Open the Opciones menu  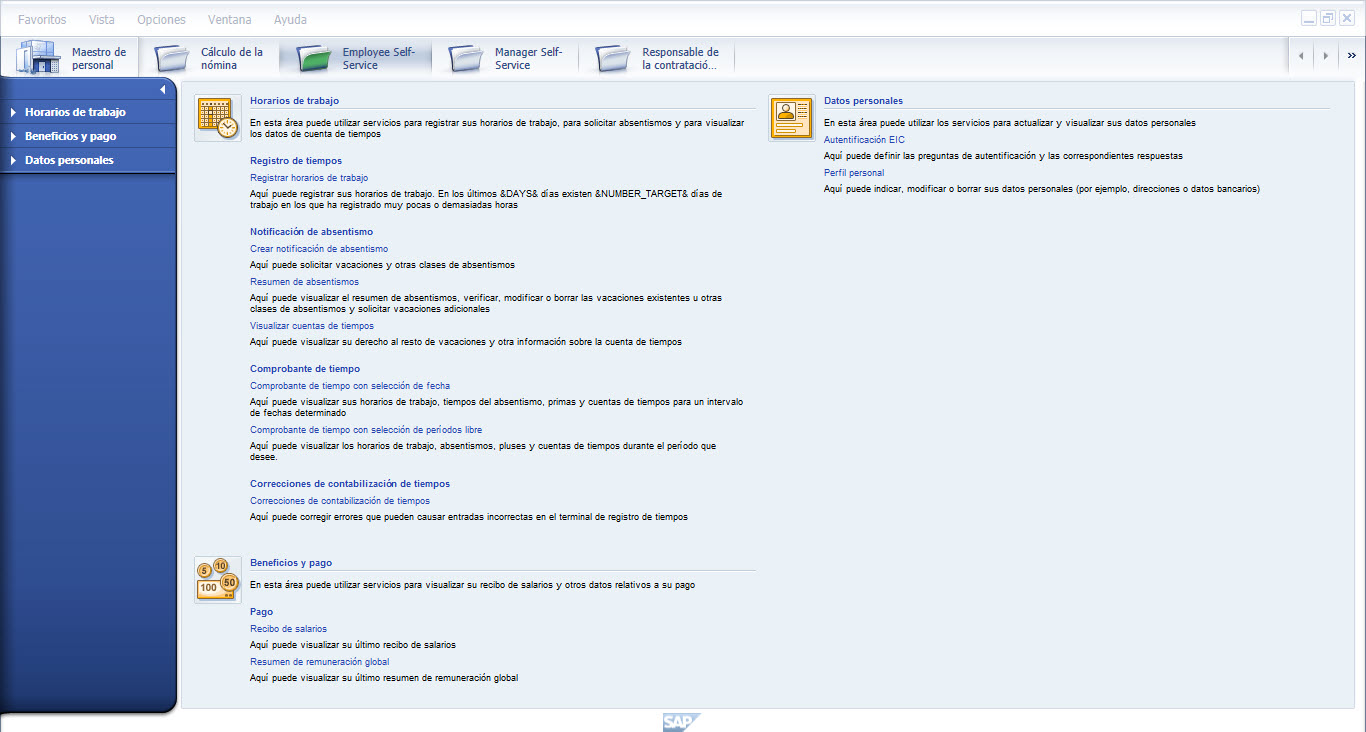point(161,18)
